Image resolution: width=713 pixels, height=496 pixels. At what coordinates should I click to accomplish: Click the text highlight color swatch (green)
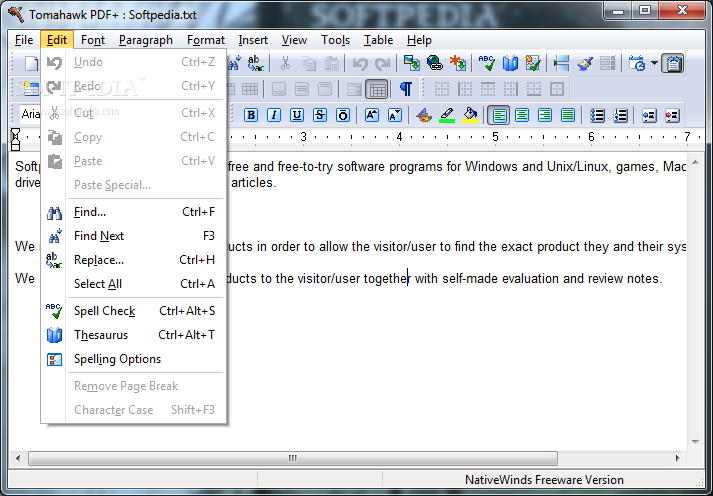pos(447,115)
